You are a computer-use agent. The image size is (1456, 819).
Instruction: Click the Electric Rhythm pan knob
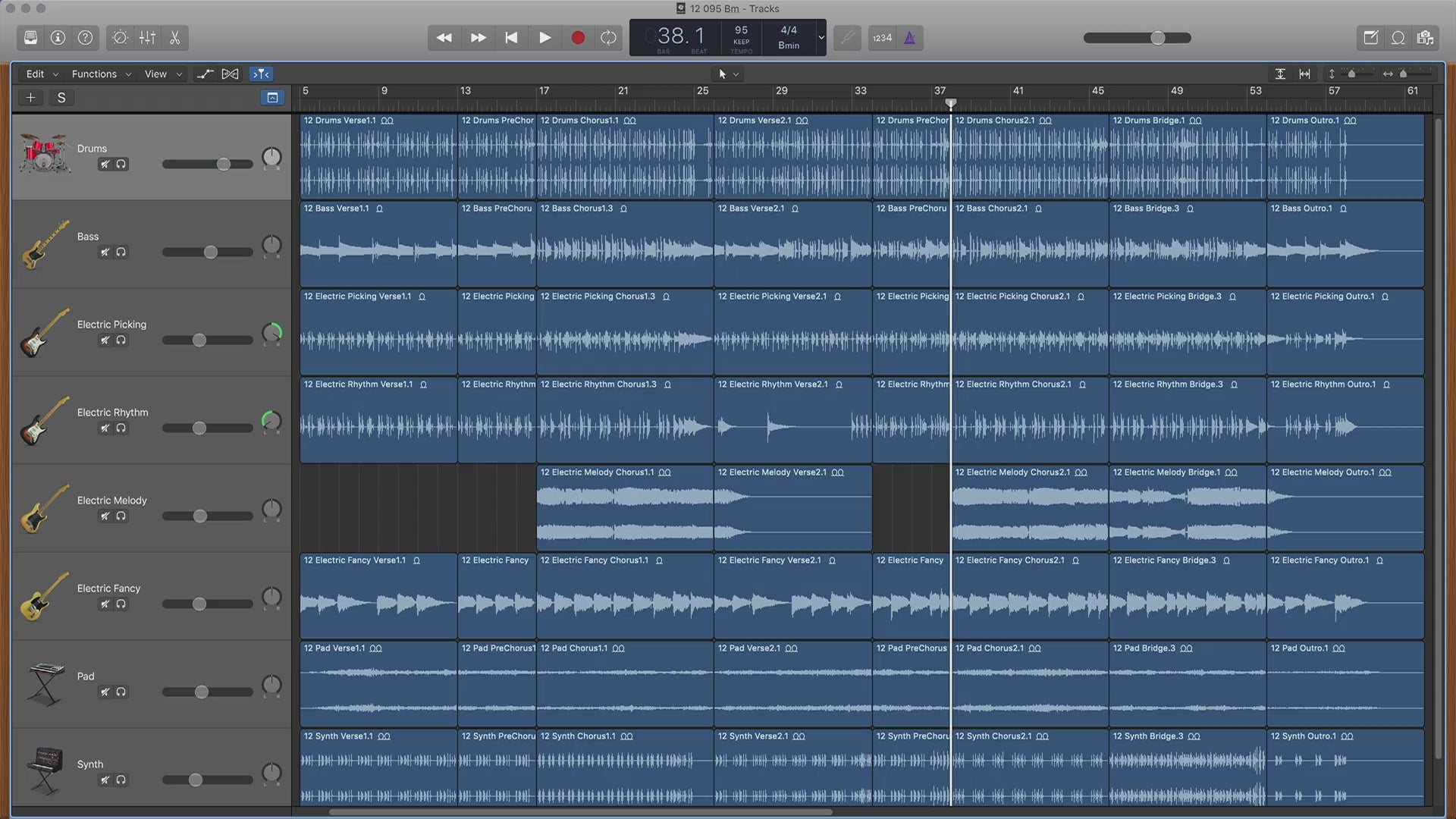pos(271,421)
